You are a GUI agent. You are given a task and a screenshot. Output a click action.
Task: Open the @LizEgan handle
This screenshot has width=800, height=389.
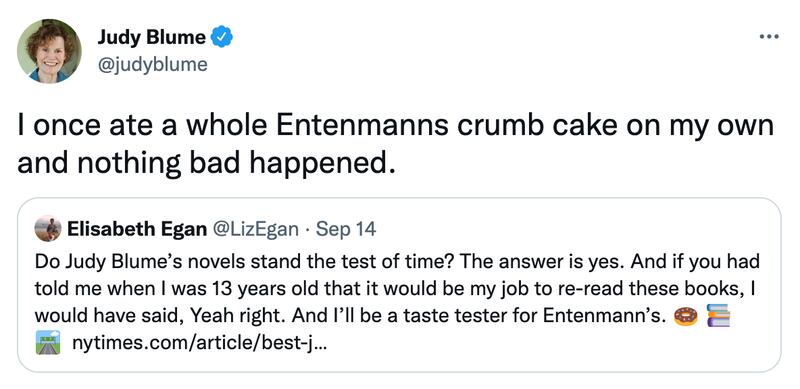pyautogui.click(x=255, y=230)
